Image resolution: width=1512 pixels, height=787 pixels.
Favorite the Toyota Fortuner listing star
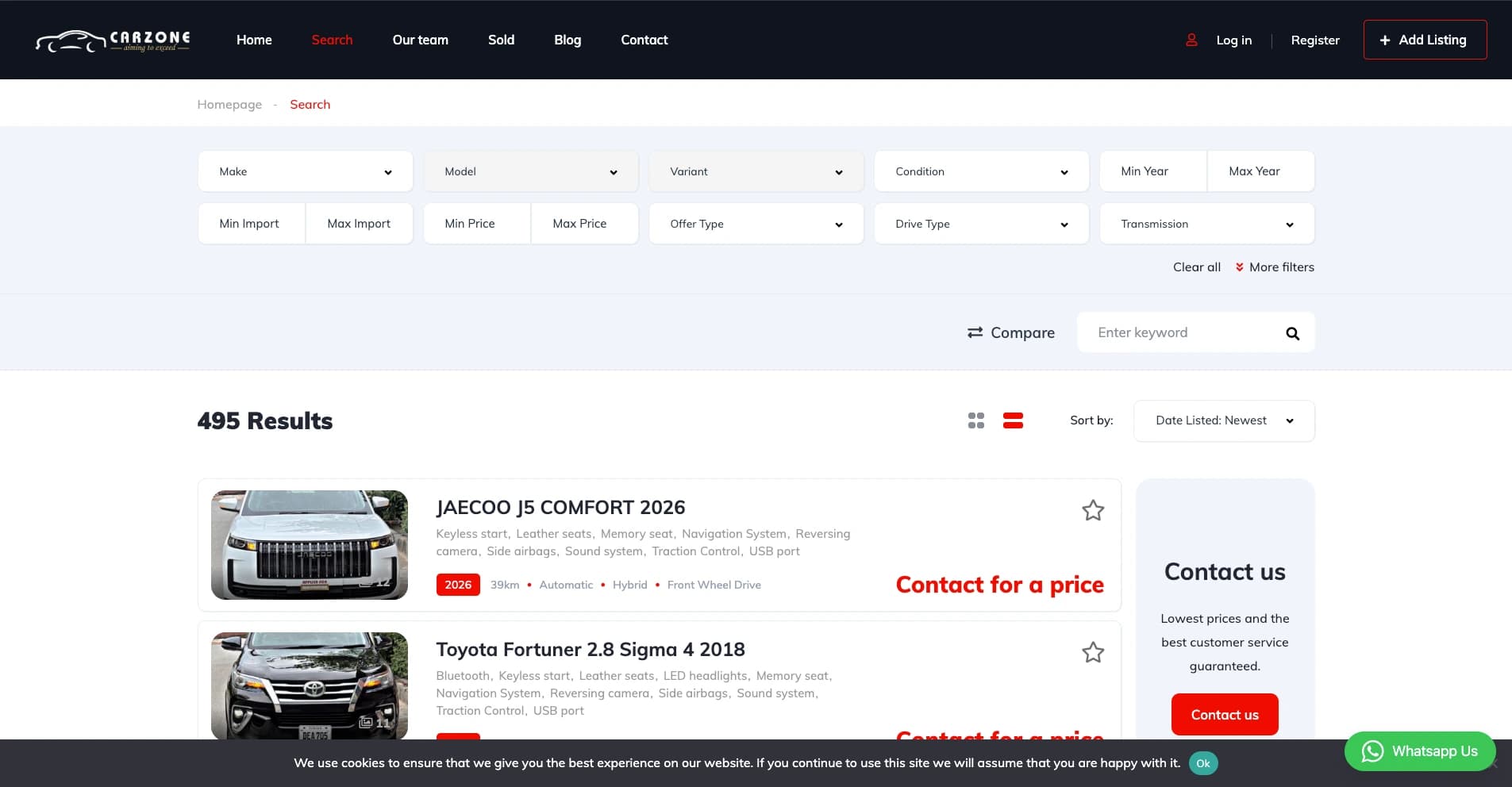tap(1093, 652)
